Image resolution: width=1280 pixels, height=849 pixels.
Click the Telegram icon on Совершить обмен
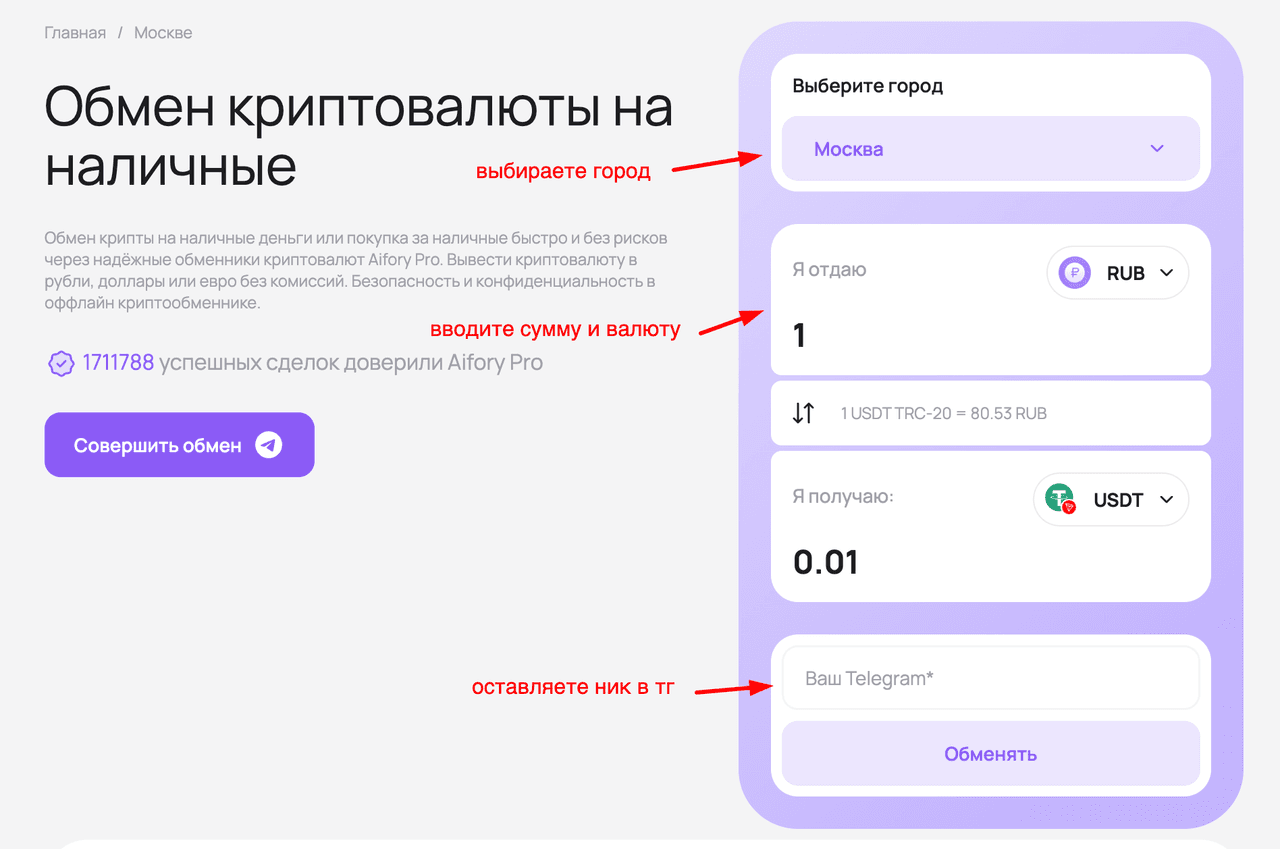point(268,445)
